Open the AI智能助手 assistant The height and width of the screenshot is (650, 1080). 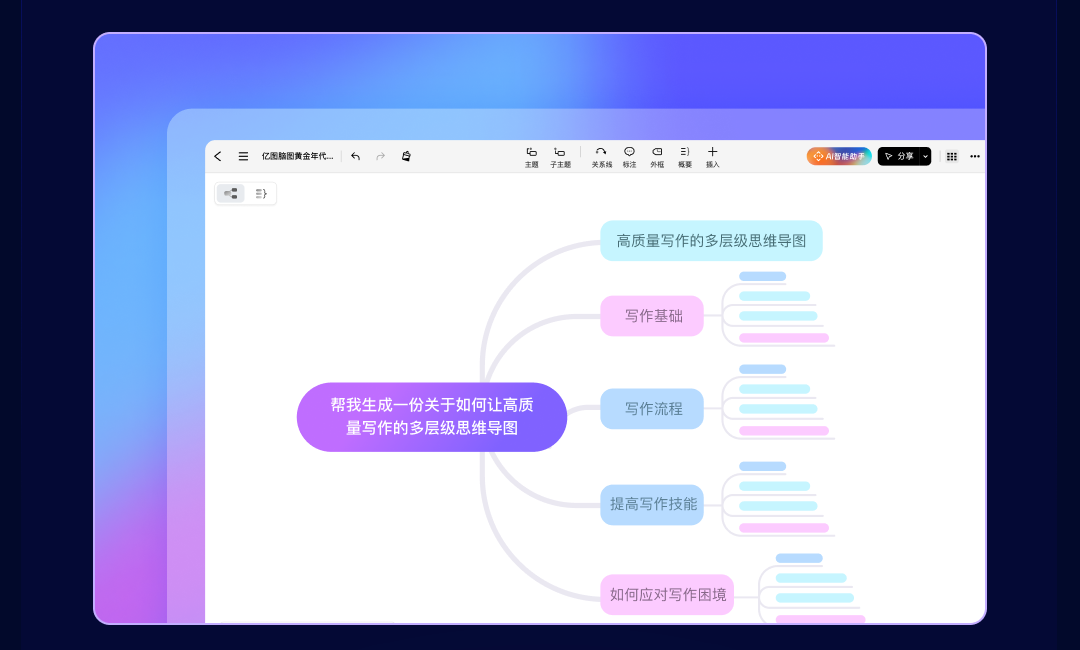[x=839, y=156]
